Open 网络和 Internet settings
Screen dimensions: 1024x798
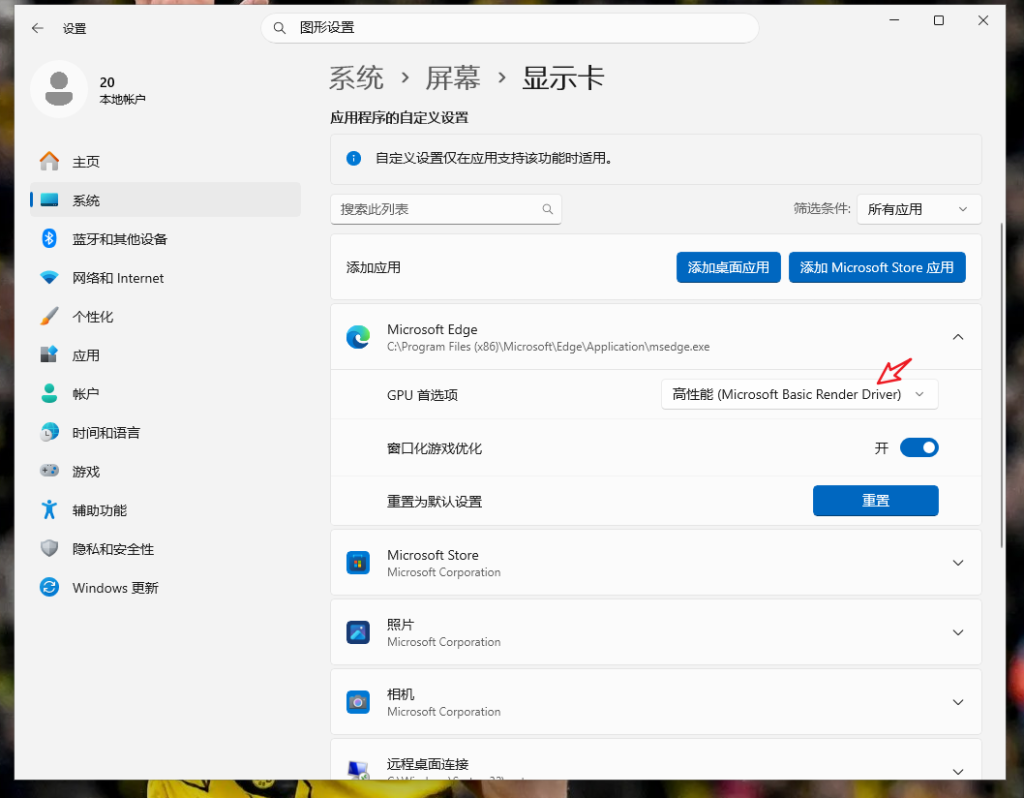(x=165, y=278)
